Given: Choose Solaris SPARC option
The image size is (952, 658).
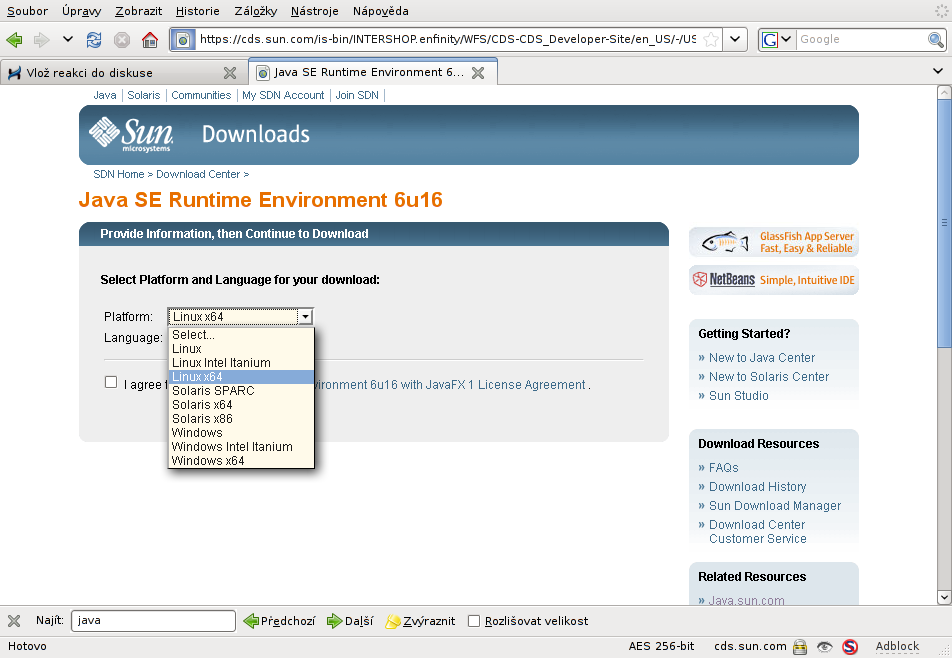Looking at the screenshot, I should (x=241, y=390).
